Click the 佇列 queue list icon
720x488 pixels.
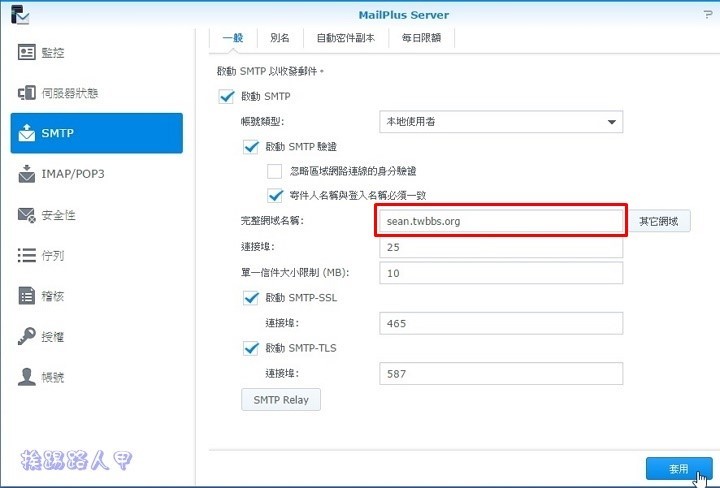tap(27, 255)
